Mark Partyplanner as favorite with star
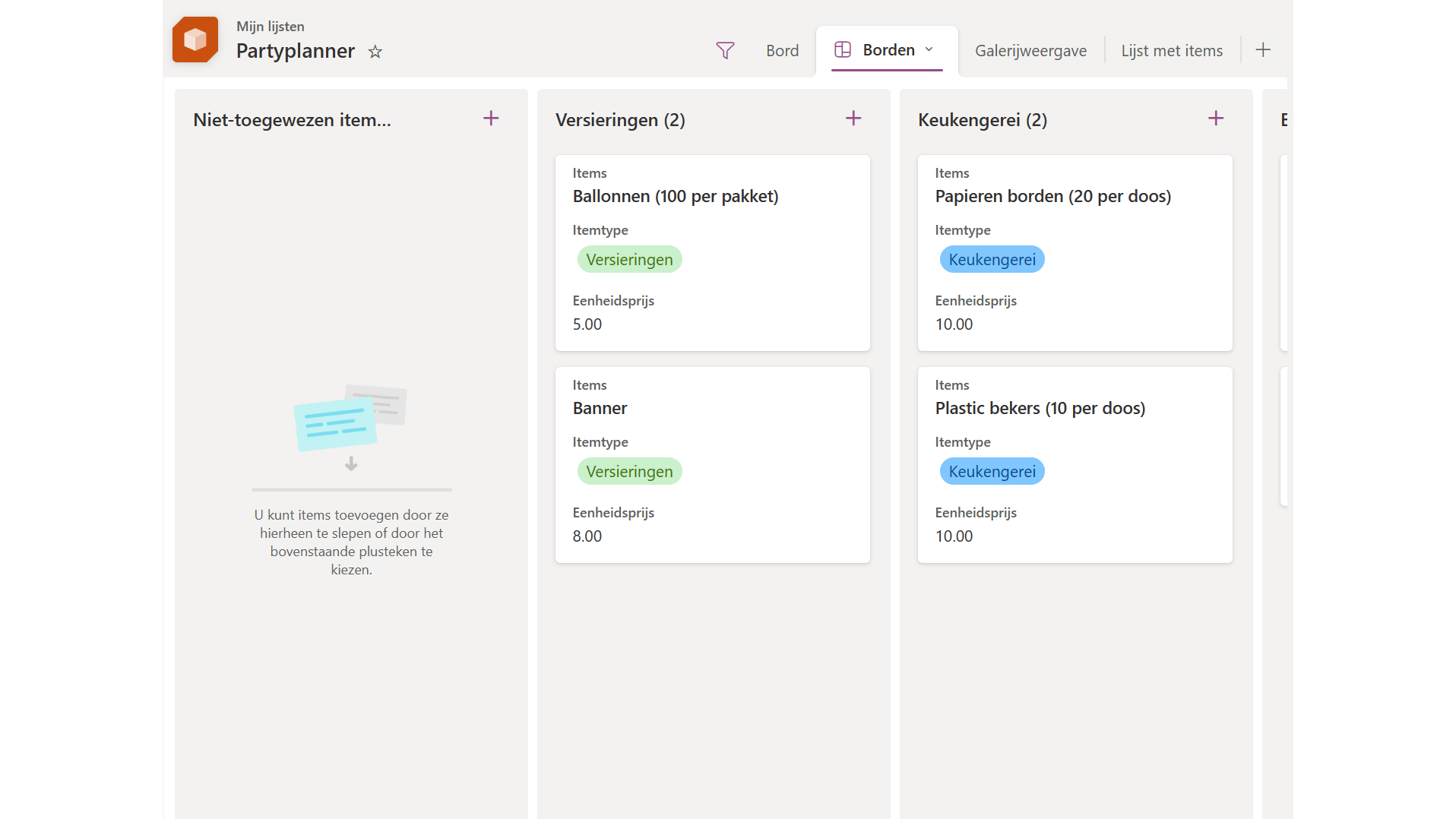Viewport: 1456px width, 819px height. point(375,52)
